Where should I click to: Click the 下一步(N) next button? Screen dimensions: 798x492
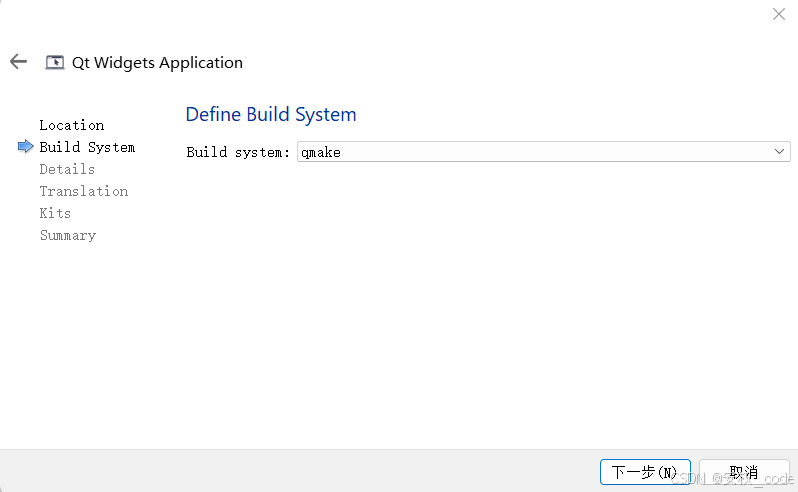click(x=645, y=472)
